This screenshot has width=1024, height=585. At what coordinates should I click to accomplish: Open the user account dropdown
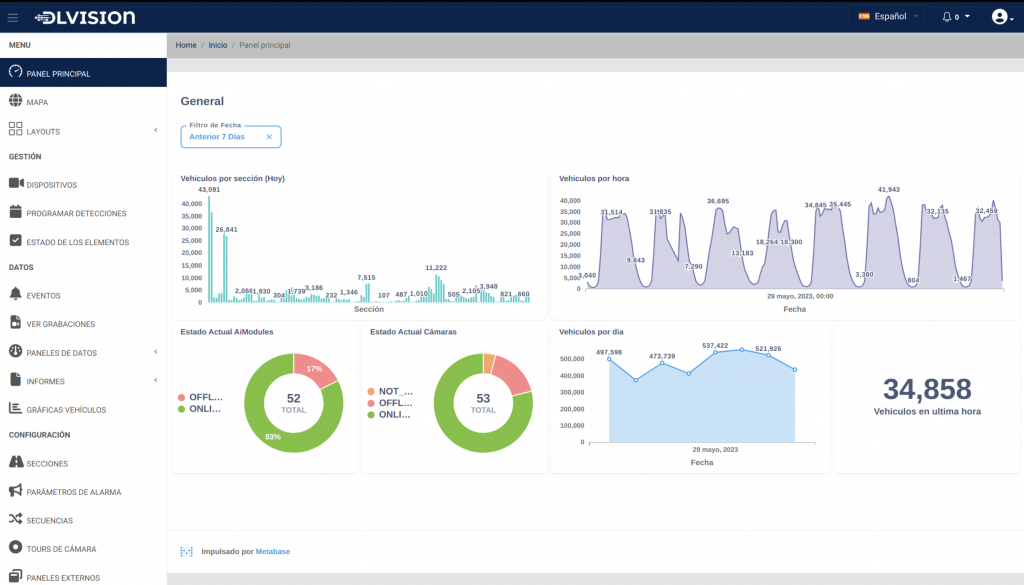coord(1001,17)
